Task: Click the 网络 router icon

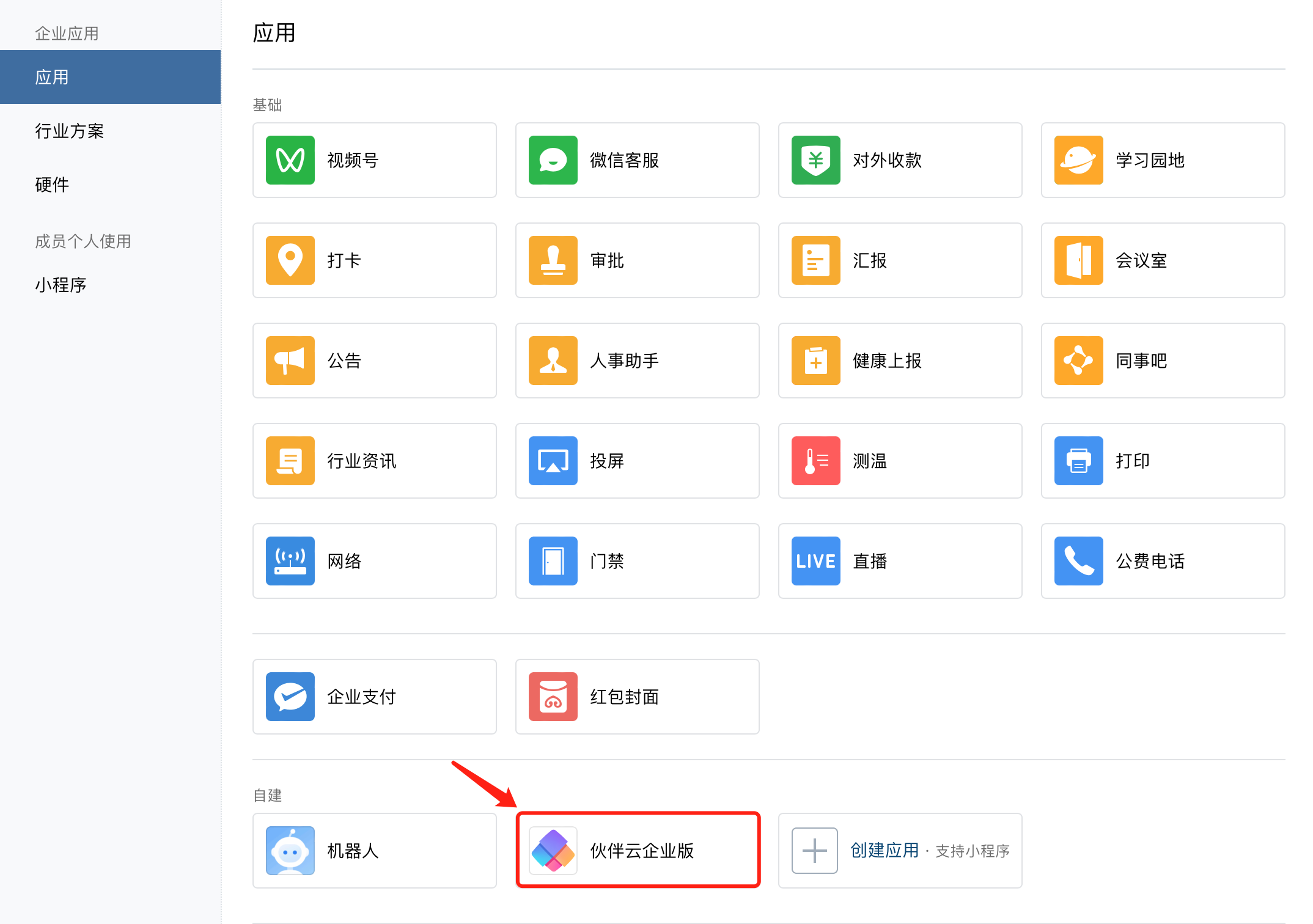Action: click(x=290, y=561)
